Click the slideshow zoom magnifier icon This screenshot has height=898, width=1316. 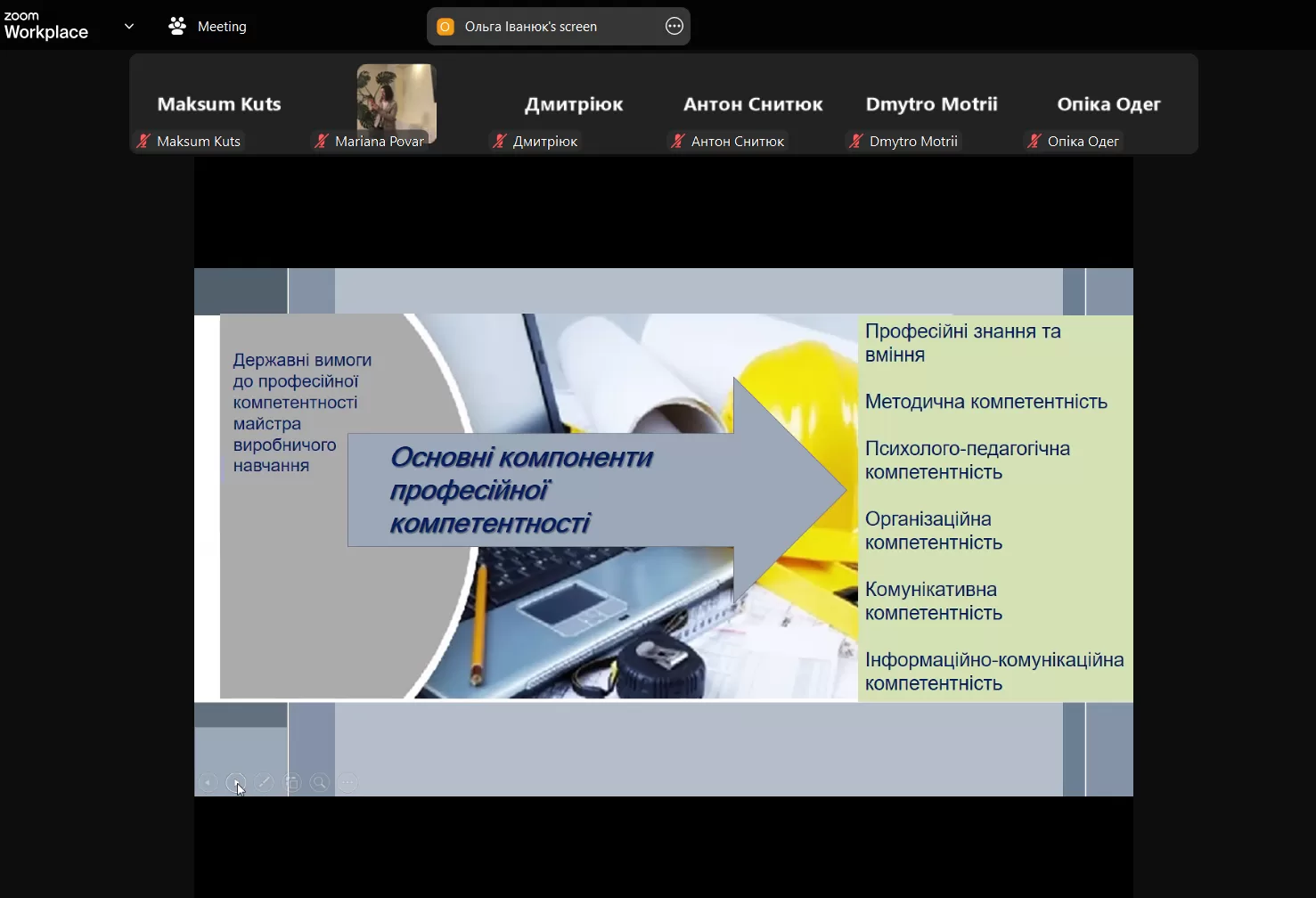(x=320, y=783)
